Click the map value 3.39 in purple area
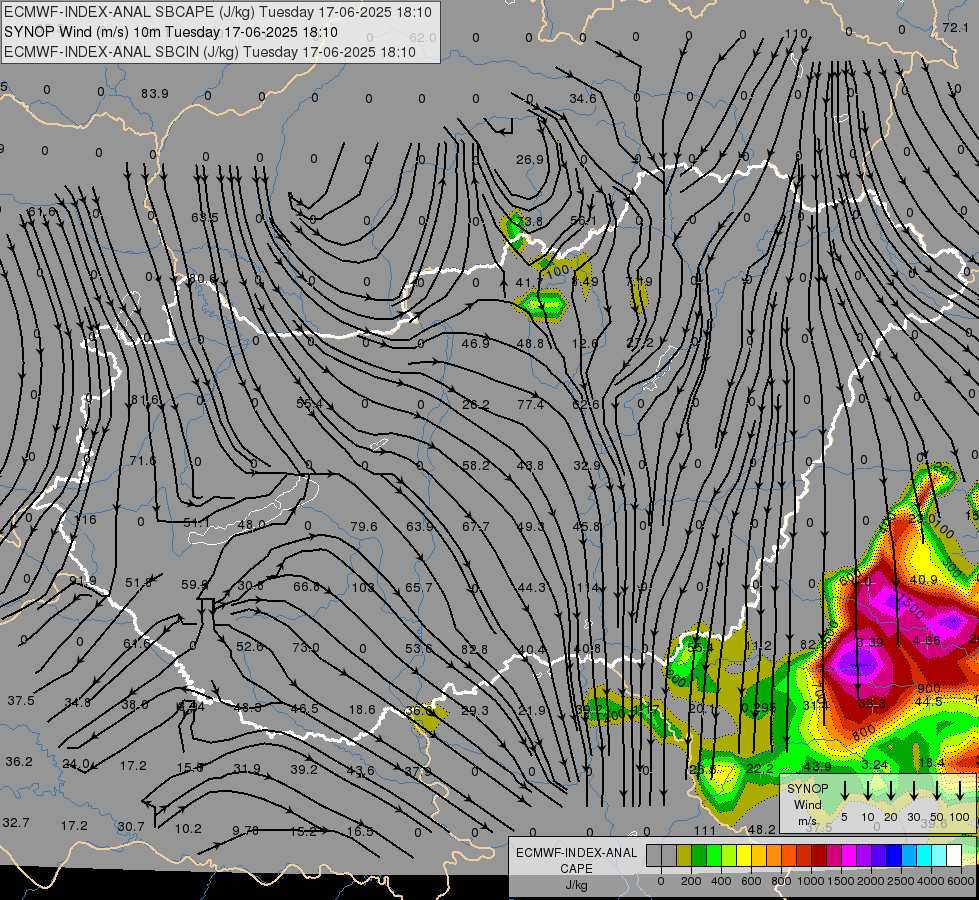979x900 pixels. [x=870, y=643]
